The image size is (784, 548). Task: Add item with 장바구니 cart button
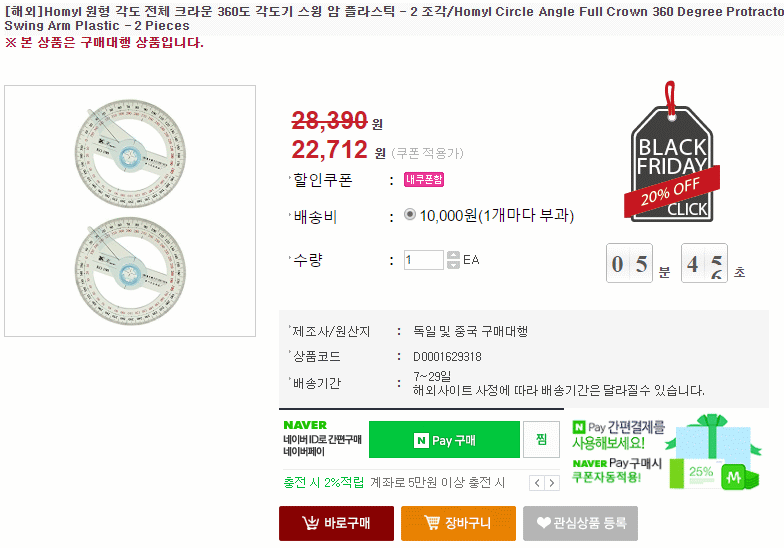click(458, 523)
